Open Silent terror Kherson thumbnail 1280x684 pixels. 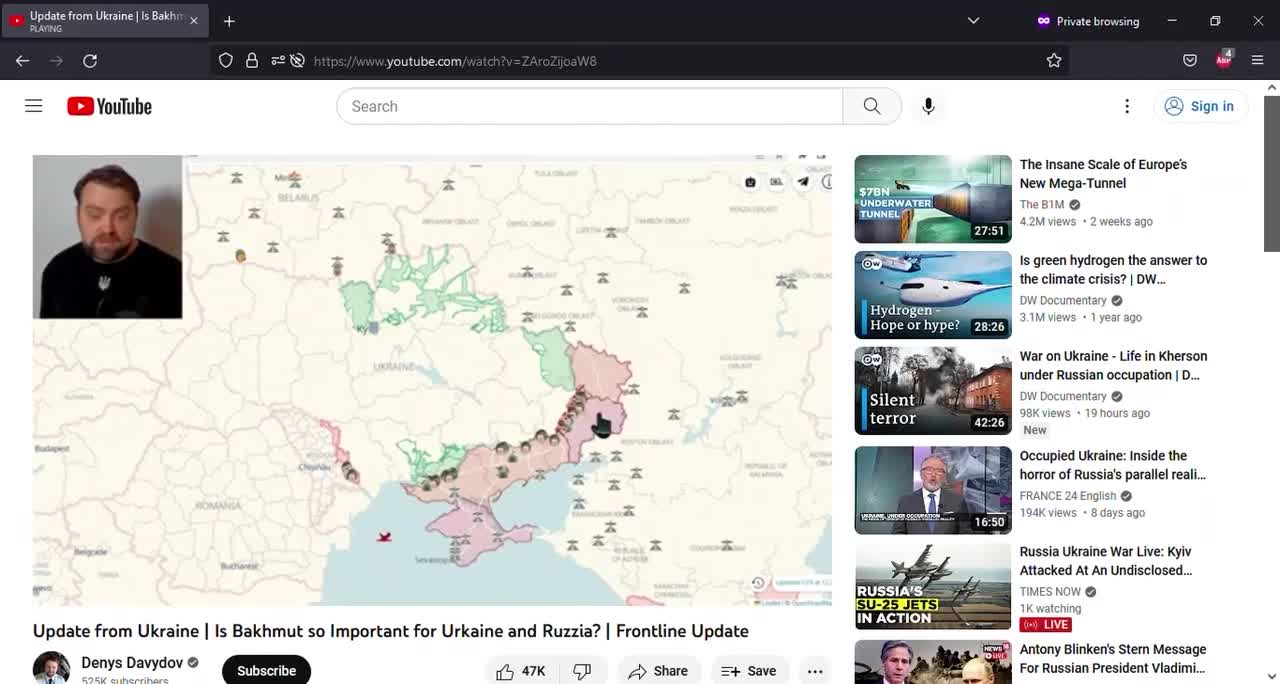tap(933, 391)
